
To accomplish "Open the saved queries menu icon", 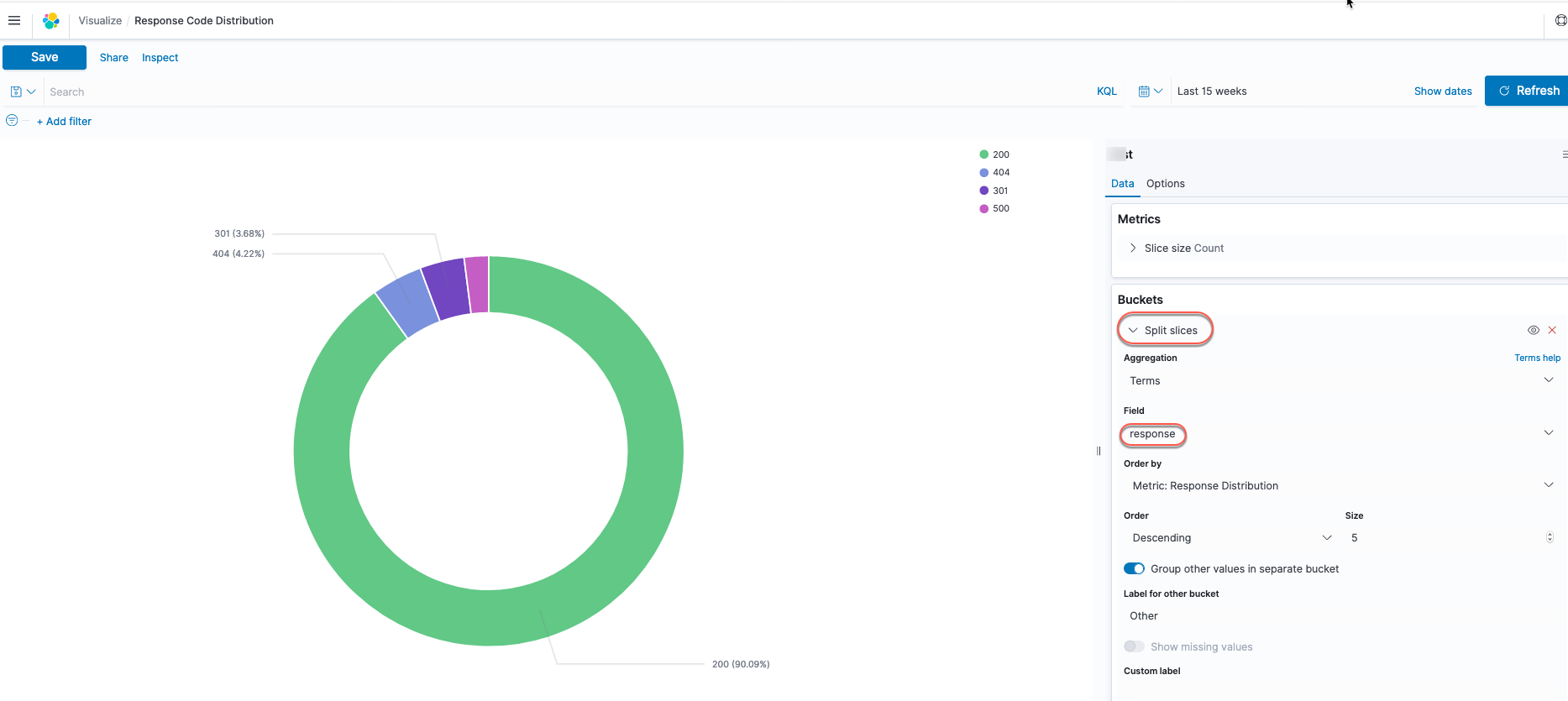I will (x=23, y=92).
